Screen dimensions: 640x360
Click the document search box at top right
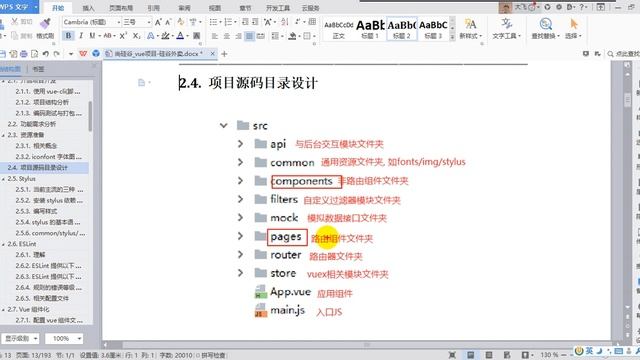623,53
